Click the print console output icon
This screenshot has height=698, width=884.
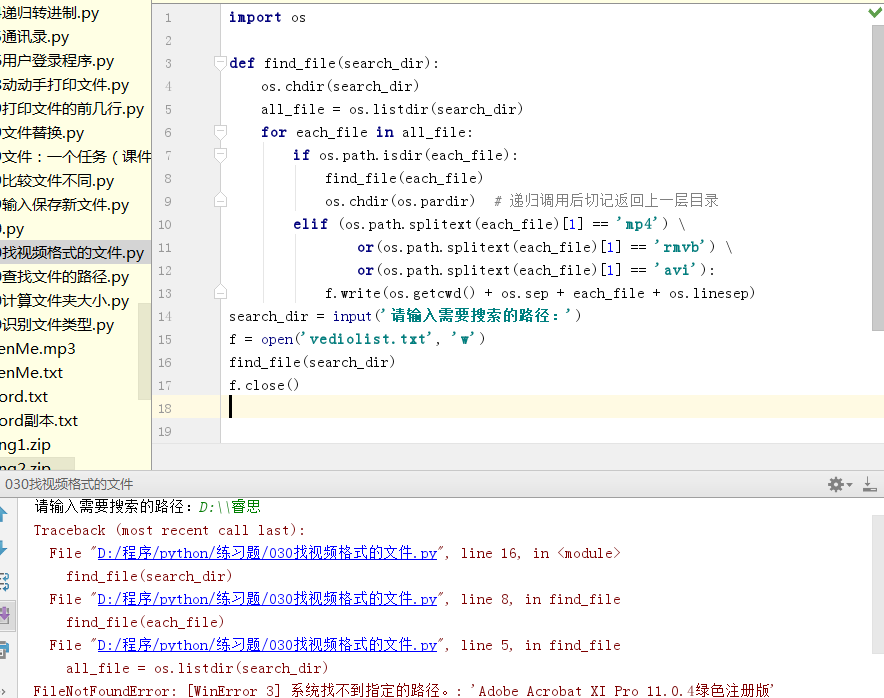[x=4, y=650]
